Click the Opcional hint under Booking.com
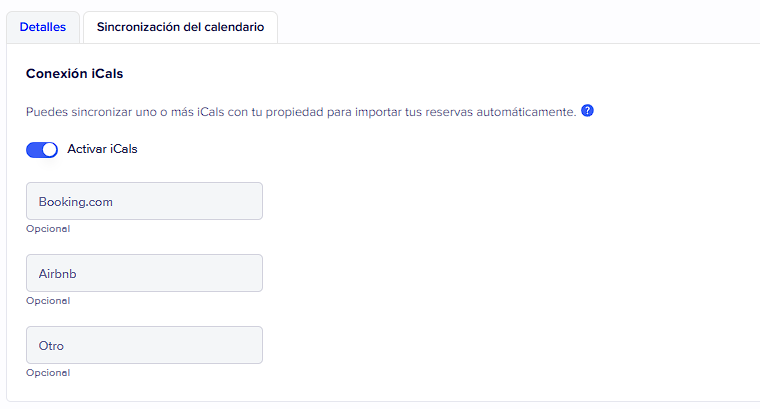This screenshot has width=760, height=409. [48, 229]
